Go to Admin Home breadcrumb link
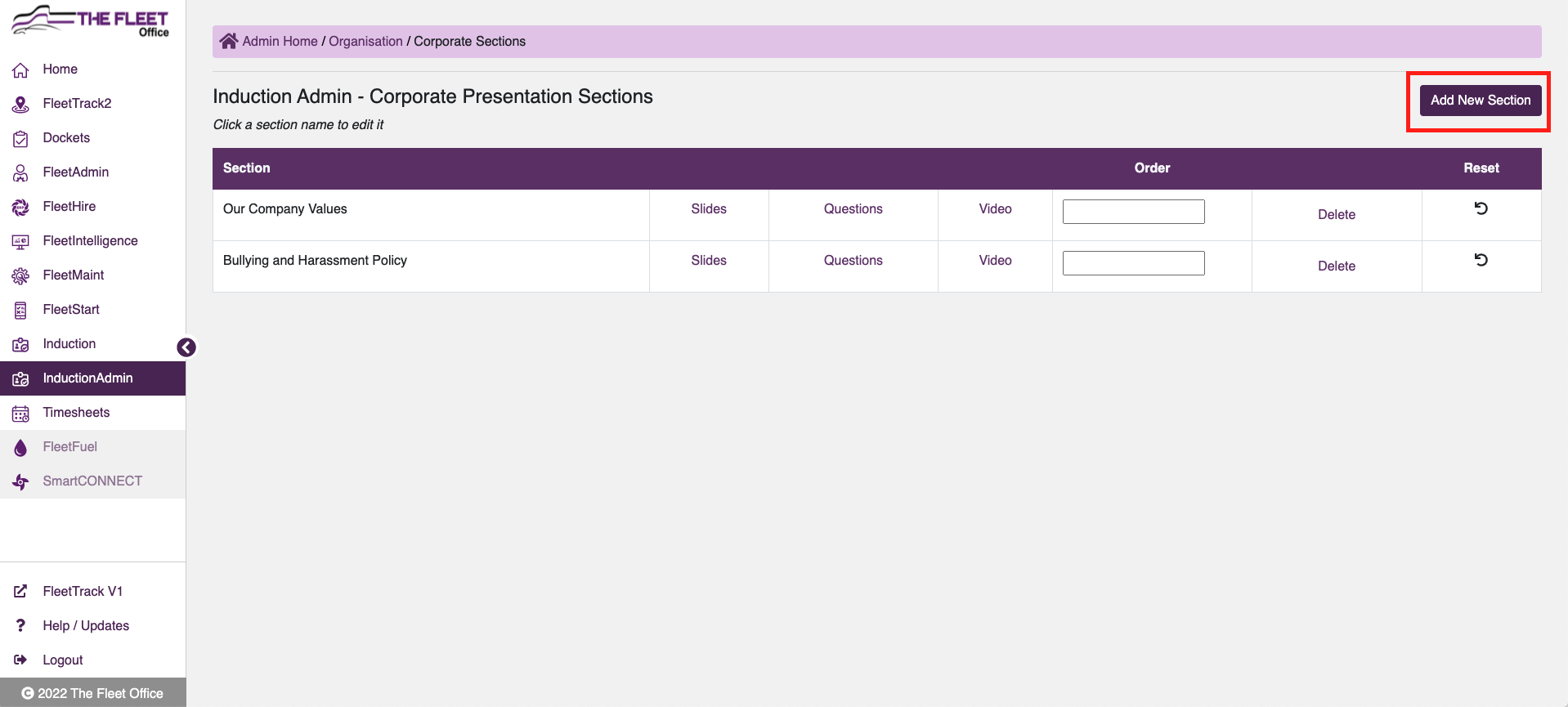 (280, 42)
